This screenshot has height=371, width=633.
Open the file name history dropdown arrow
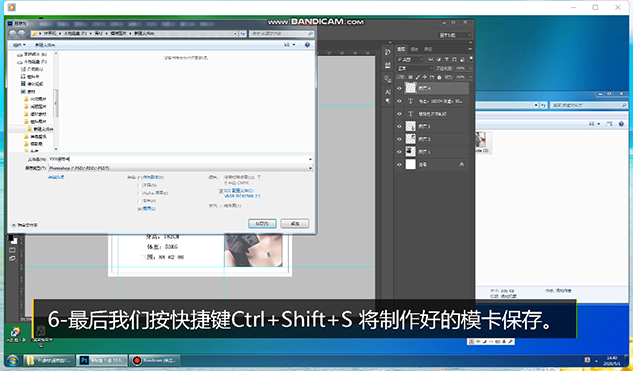310,159
